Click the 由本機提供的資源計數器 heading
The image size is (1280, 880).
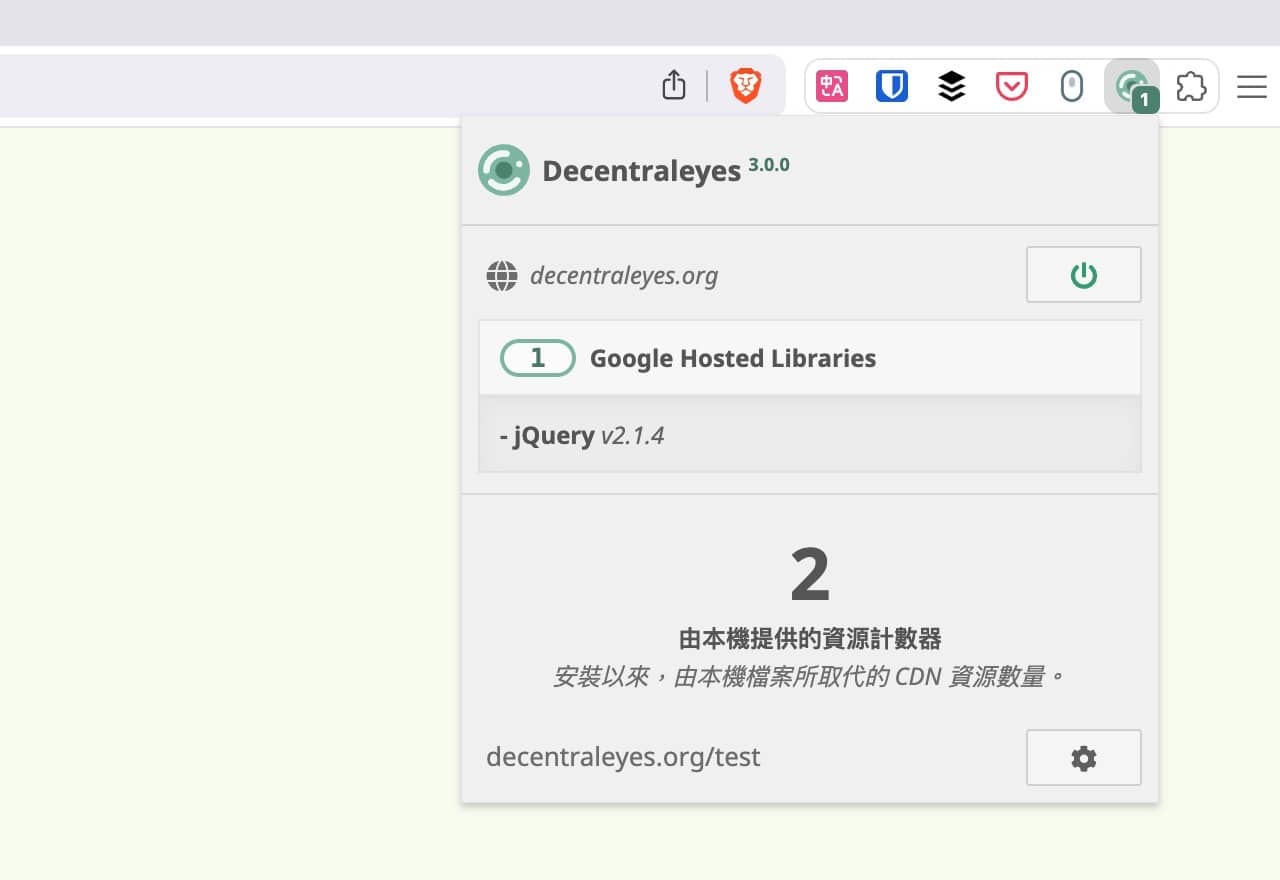(x=810, y=639)
